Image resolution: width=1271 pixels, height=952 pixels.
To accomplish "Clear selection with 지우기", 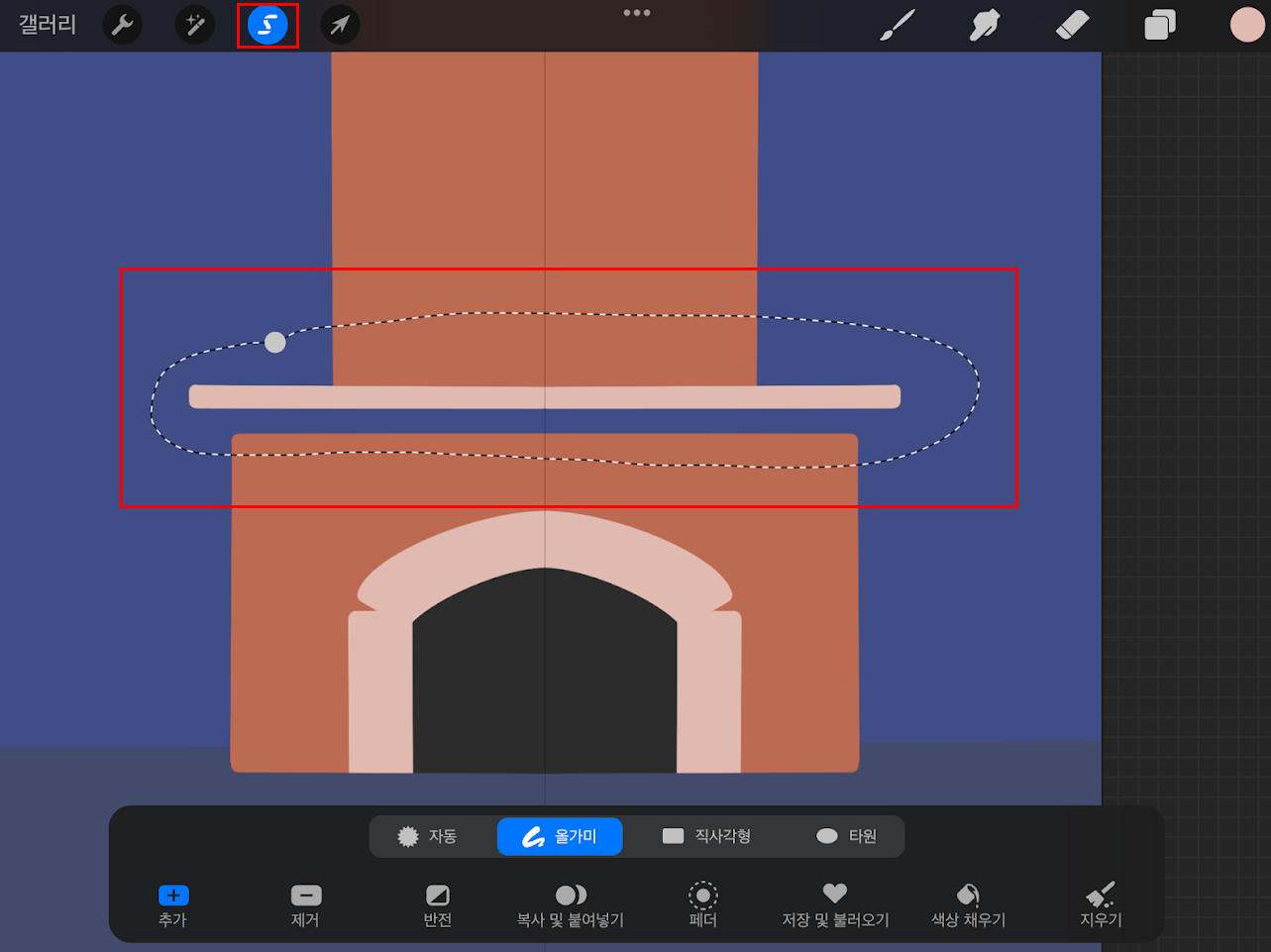I will click(1101, 905).
